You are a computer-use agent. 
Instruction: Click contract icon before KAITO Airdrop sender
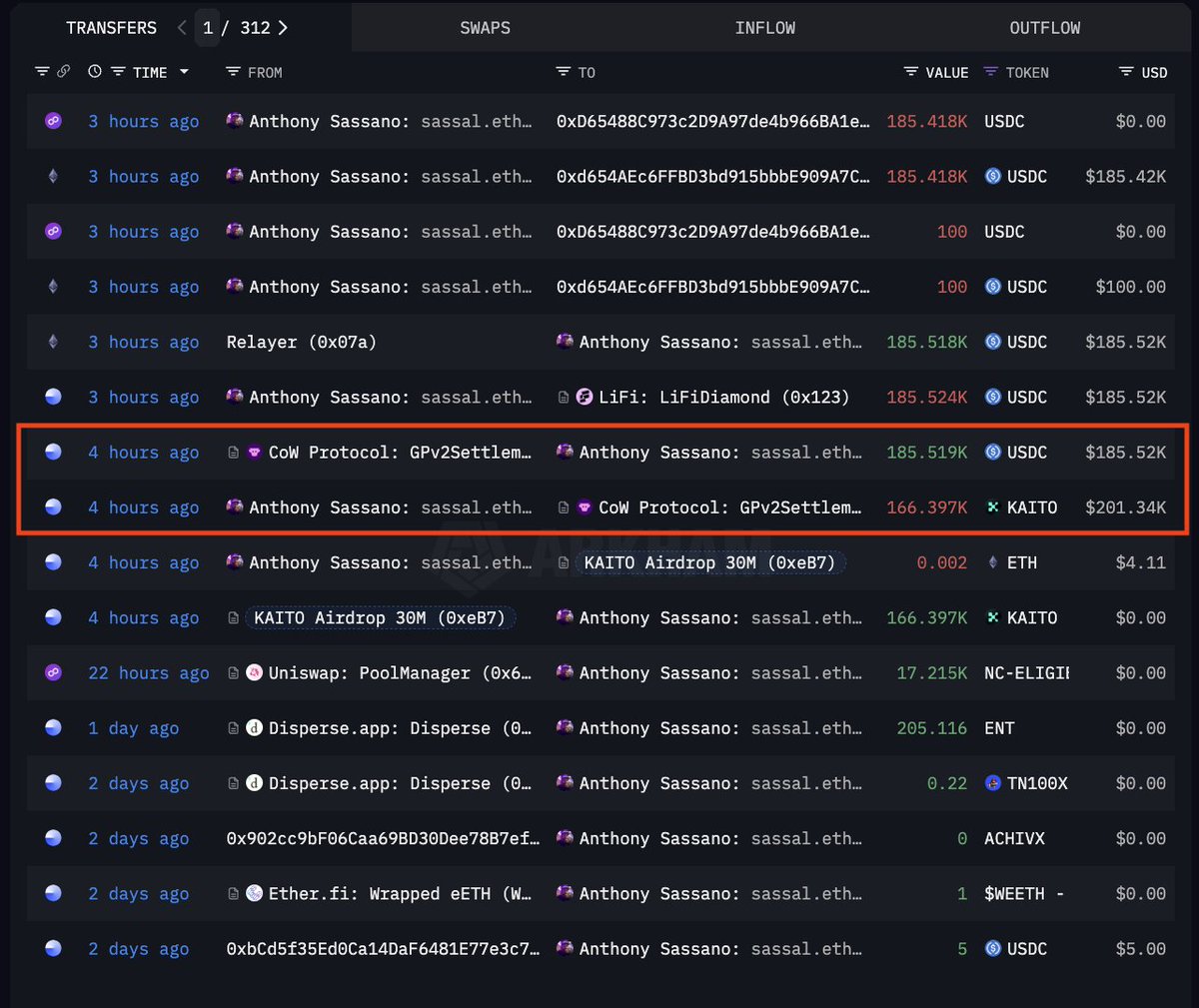point(233,617)
